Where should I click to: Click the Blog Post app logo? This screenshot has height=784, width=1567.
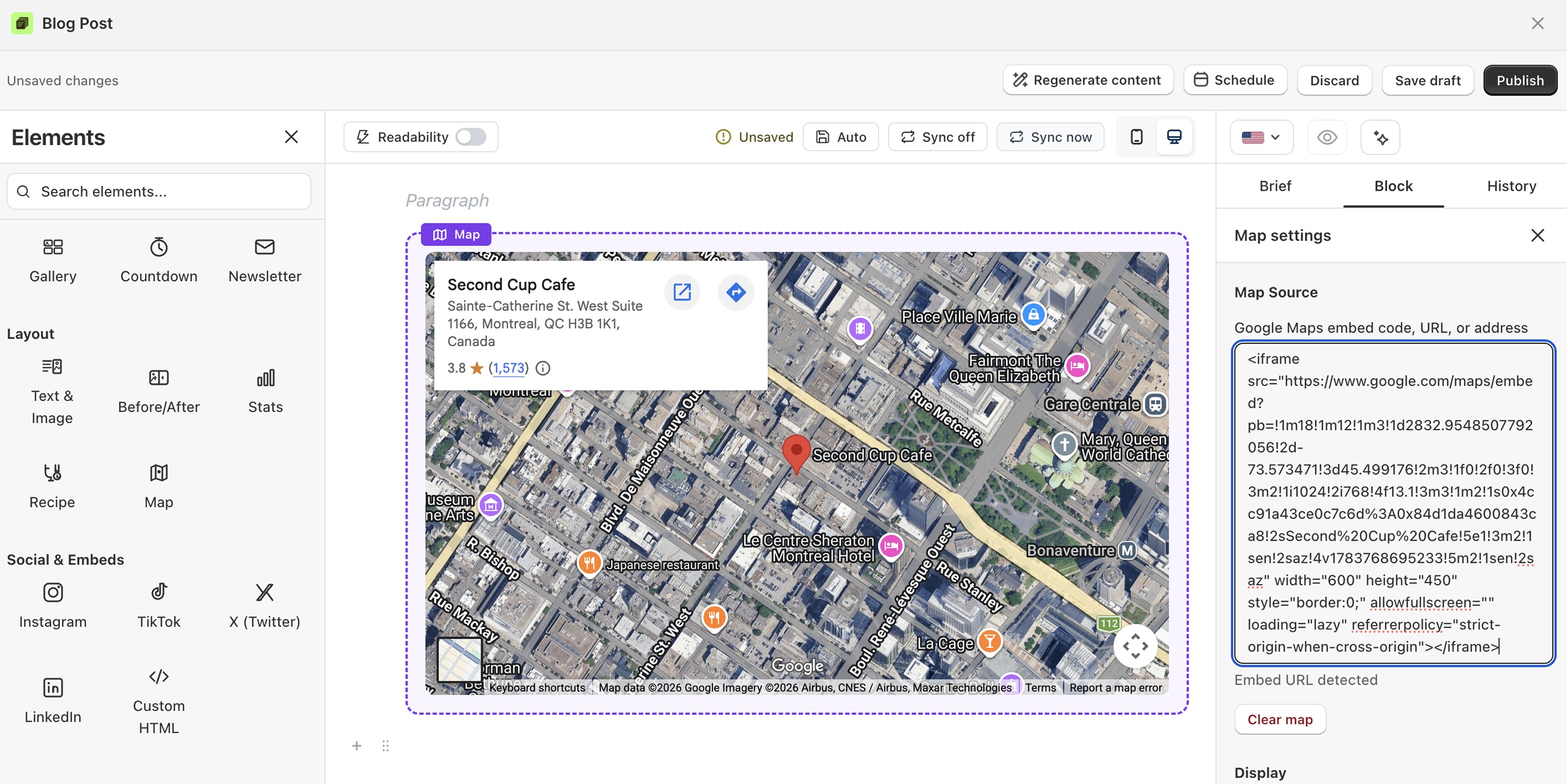22,23
